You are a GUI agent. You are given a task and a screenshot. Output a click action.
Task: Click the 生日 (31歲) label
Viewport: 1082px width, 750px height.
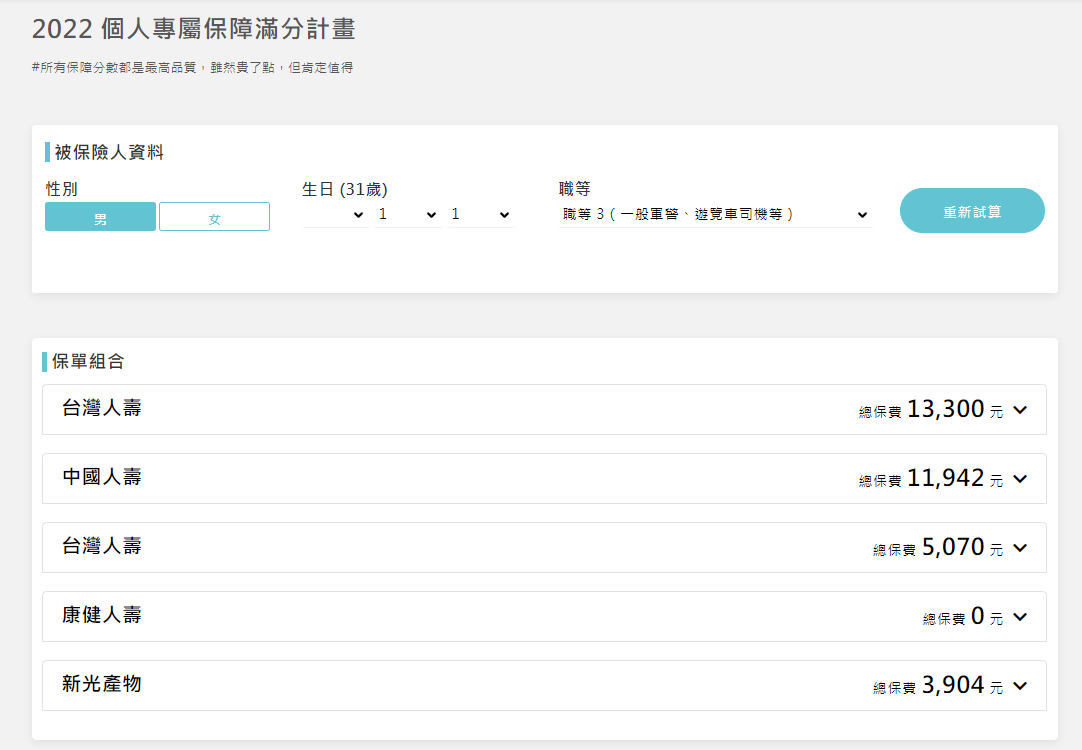[x=344, y=189]
